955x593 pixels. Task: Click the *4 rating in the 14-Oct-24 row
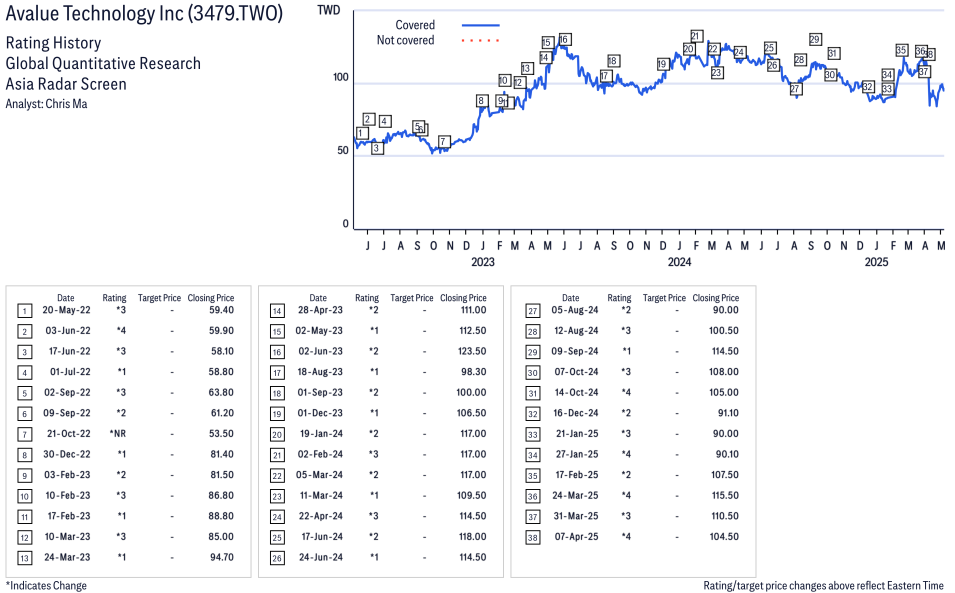click(x=626, y=392)
